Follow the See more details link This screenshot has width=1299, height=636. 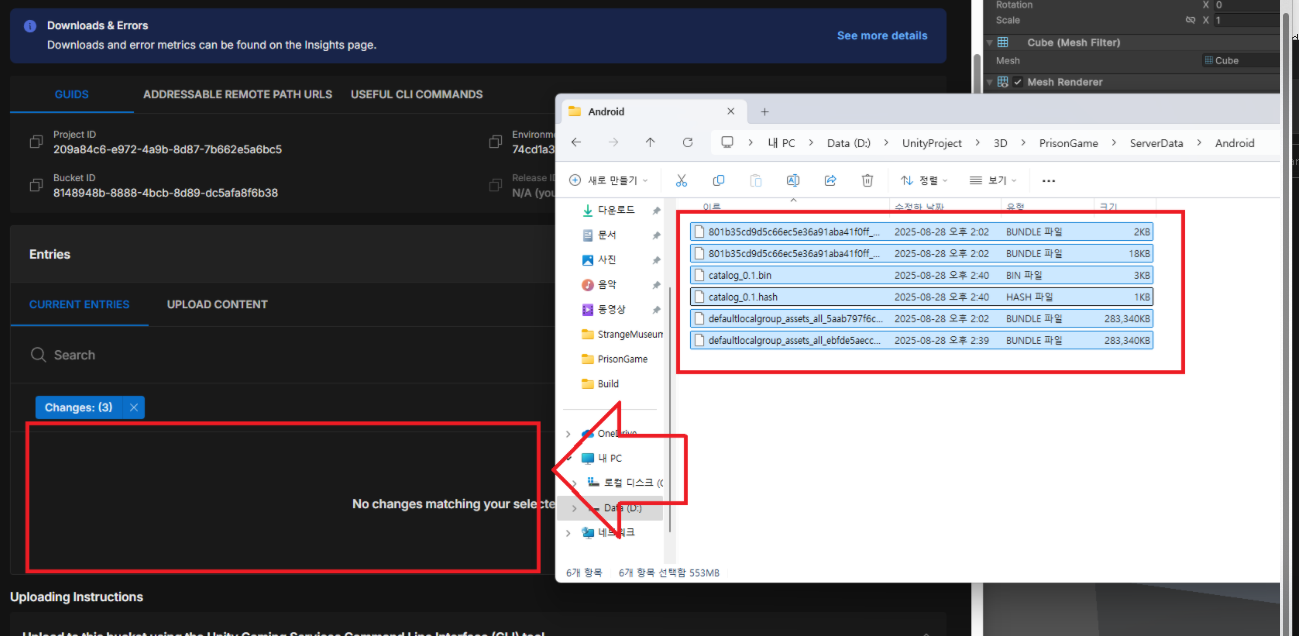pyautogui.click(x=882, y=35)
